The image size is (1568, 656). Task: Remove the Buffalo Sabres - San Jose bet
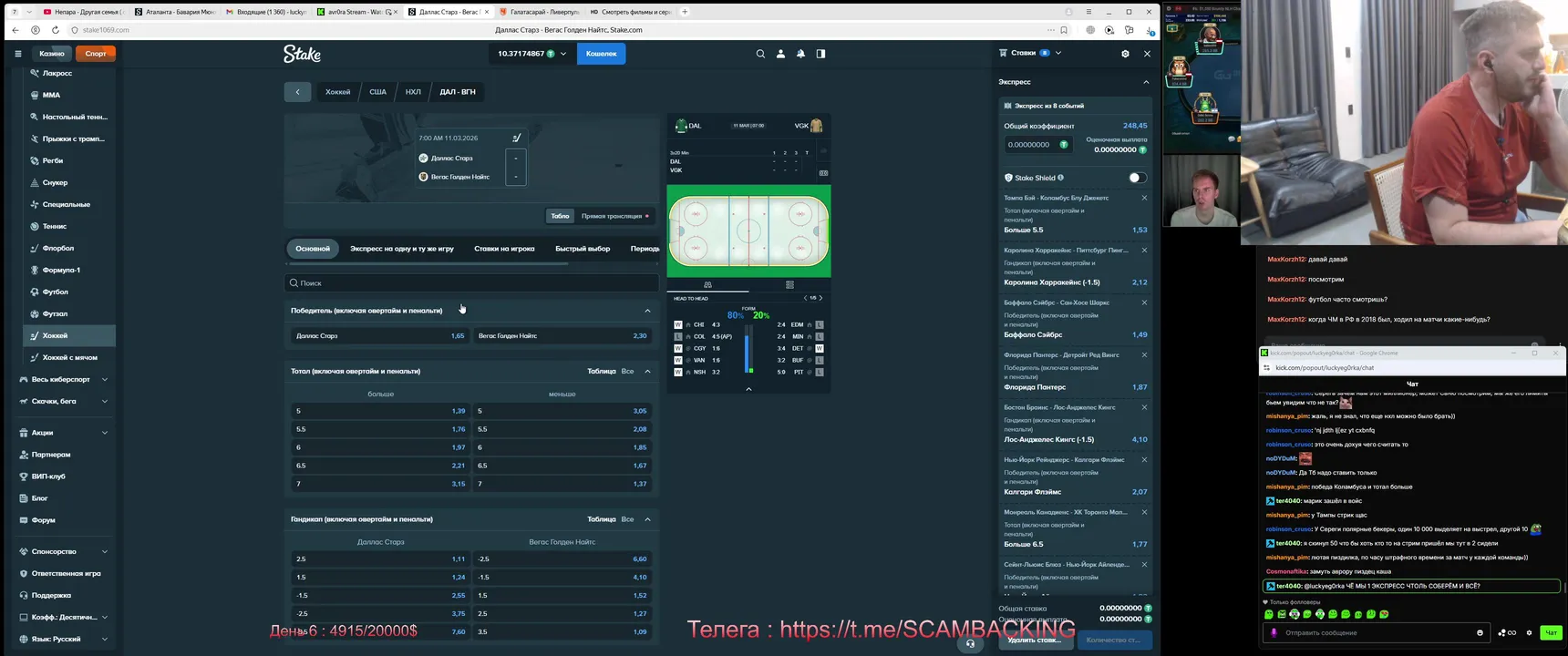[x=1144, y=302]
